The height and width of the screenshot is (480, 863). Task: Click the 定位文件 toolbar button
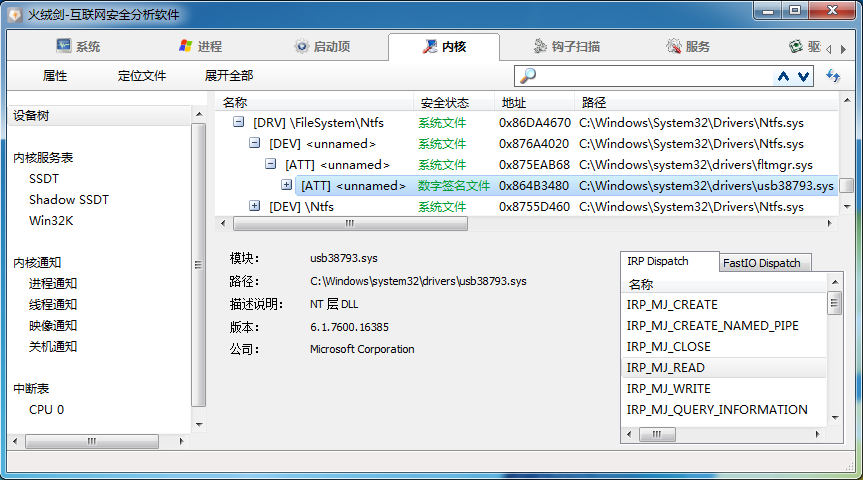[x=141, y=76]
